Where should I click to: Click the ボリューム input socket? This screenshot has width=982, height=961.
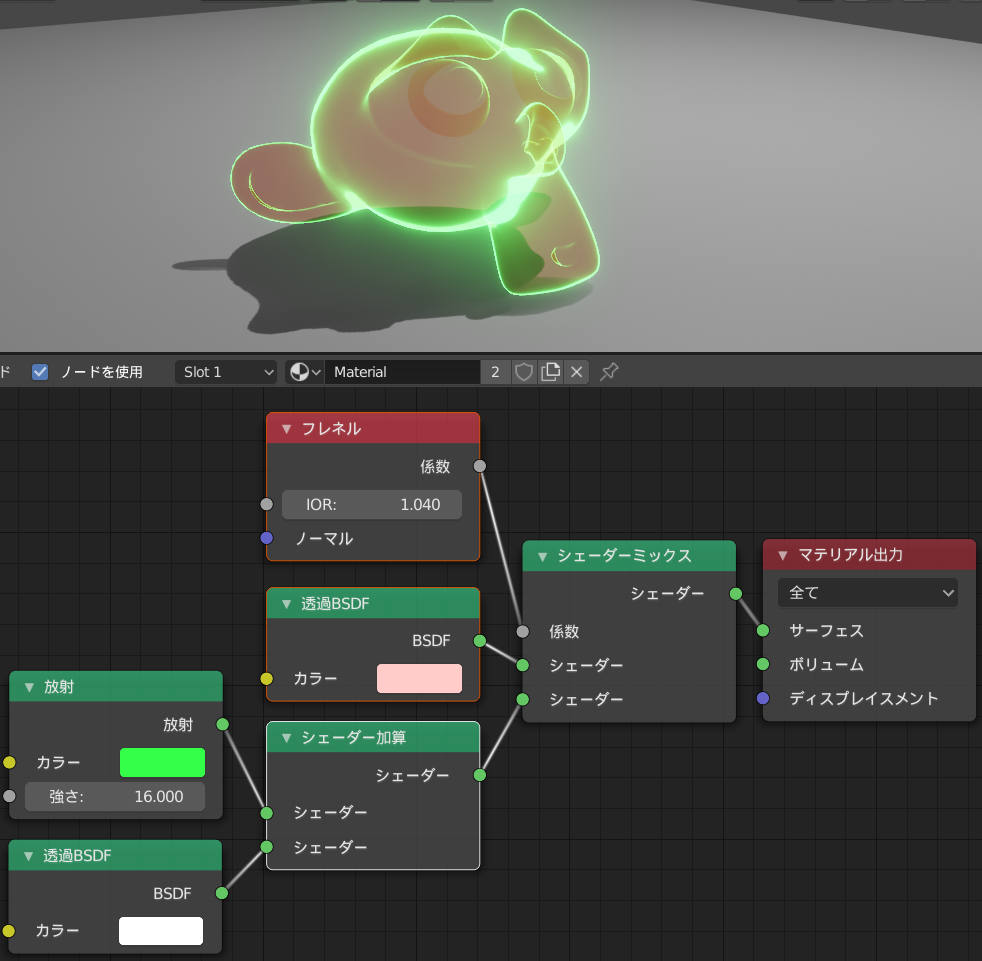coord(763,664)
